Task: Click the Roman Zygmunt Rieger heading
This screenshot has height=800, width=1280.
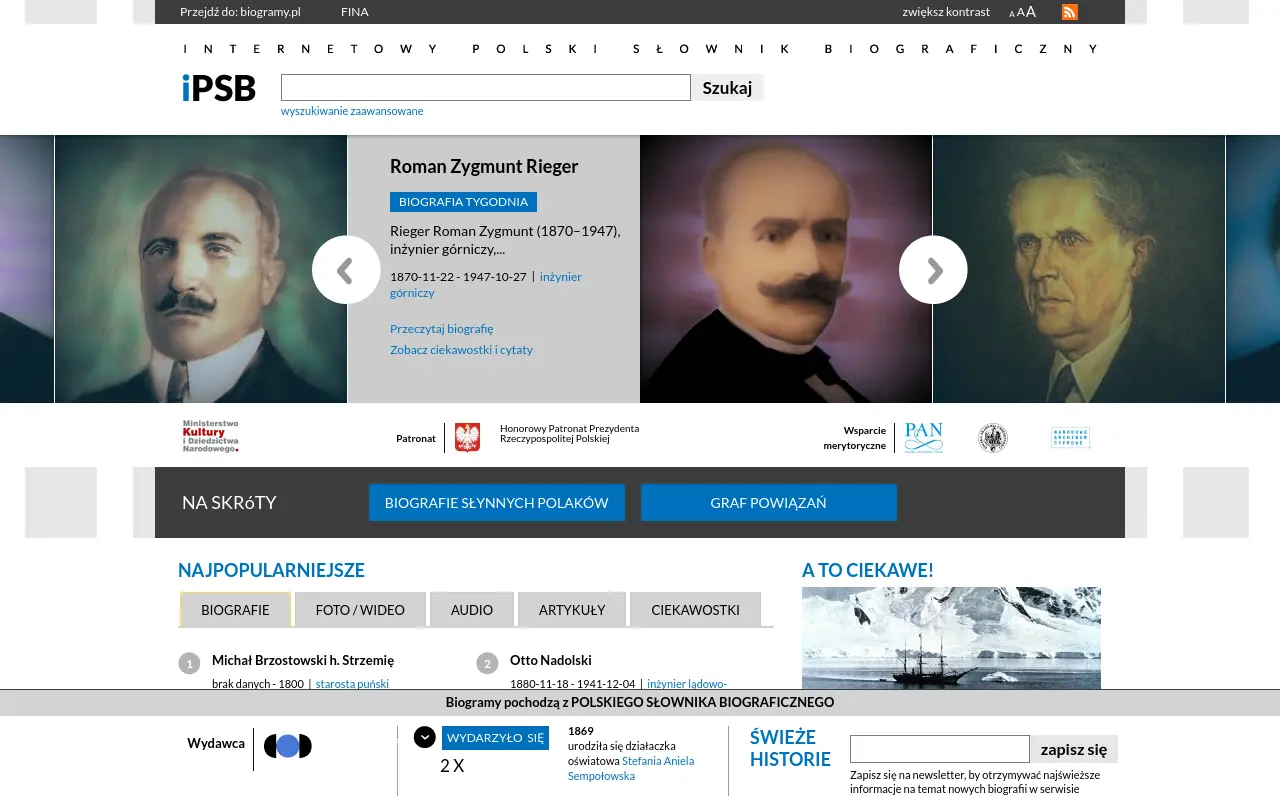Action: click(x=484, y=166)
